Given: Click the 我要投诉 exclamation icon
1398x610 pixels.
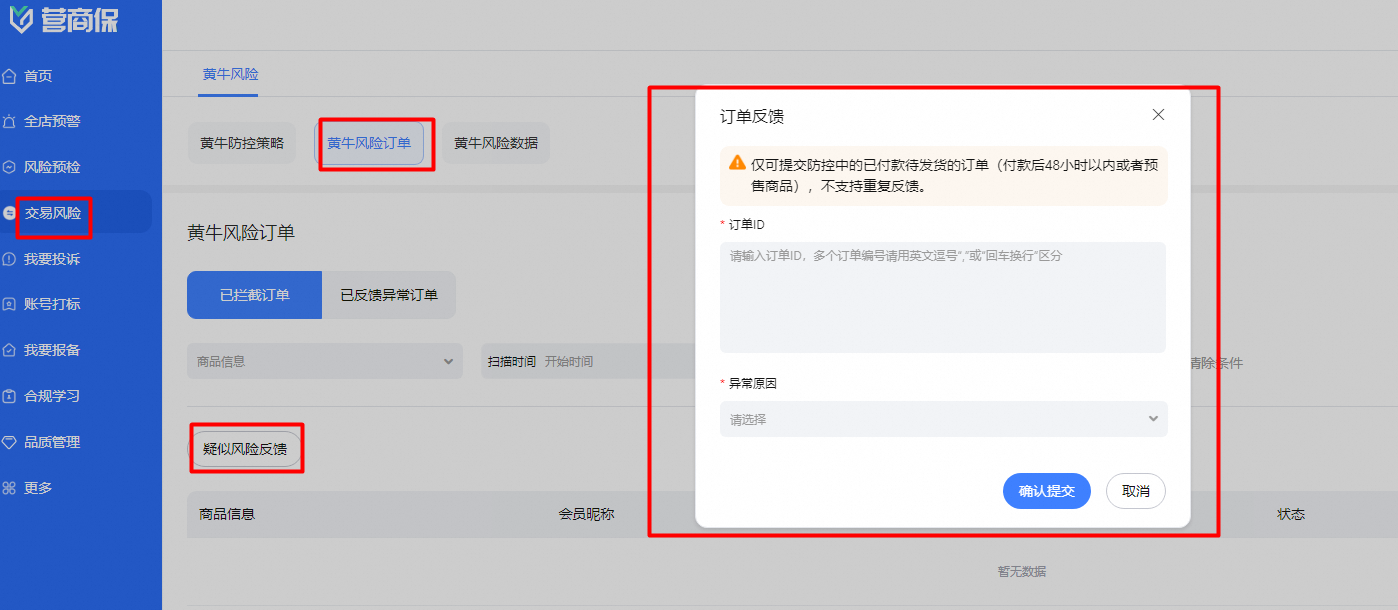Looking at the screenshot, I should [9, 259].
